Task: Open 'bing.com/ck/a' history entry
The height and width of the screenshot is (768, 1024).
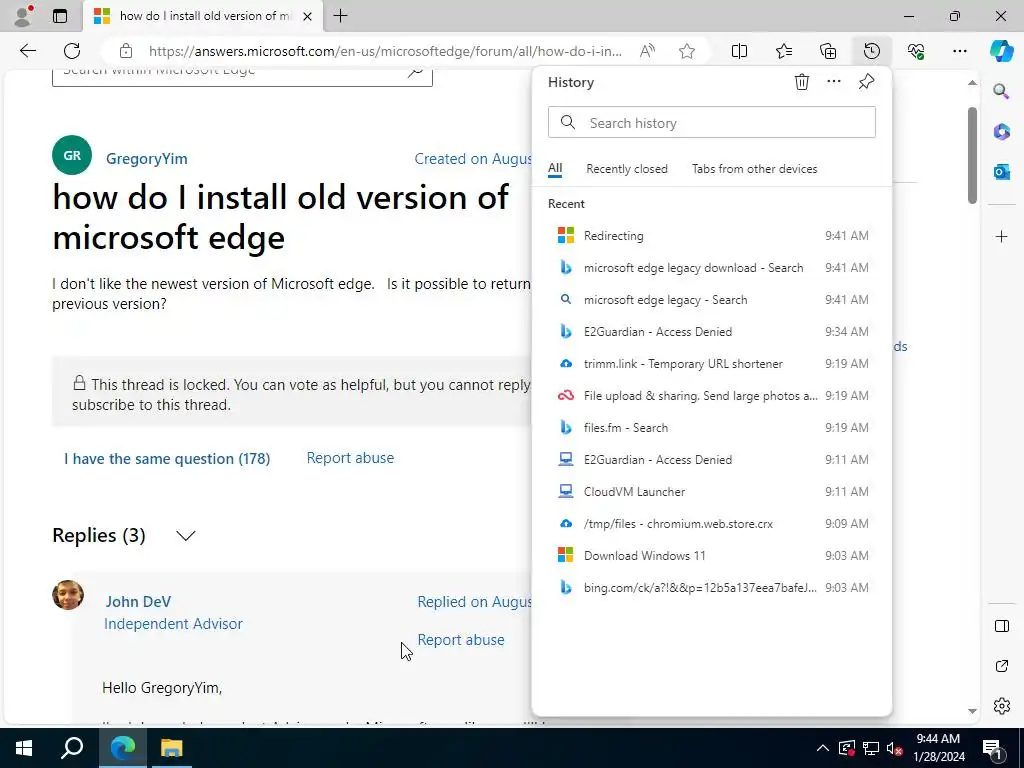Action: (712, 588)
